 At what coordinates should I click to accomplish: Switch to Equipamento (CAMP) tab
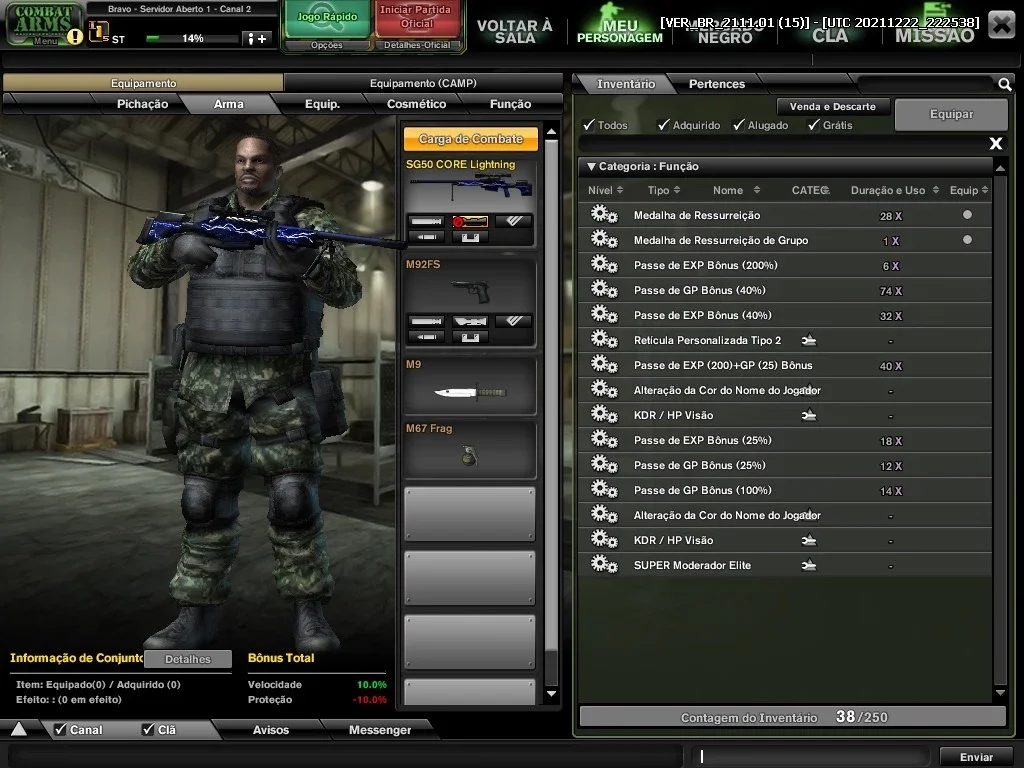(423, 83)
